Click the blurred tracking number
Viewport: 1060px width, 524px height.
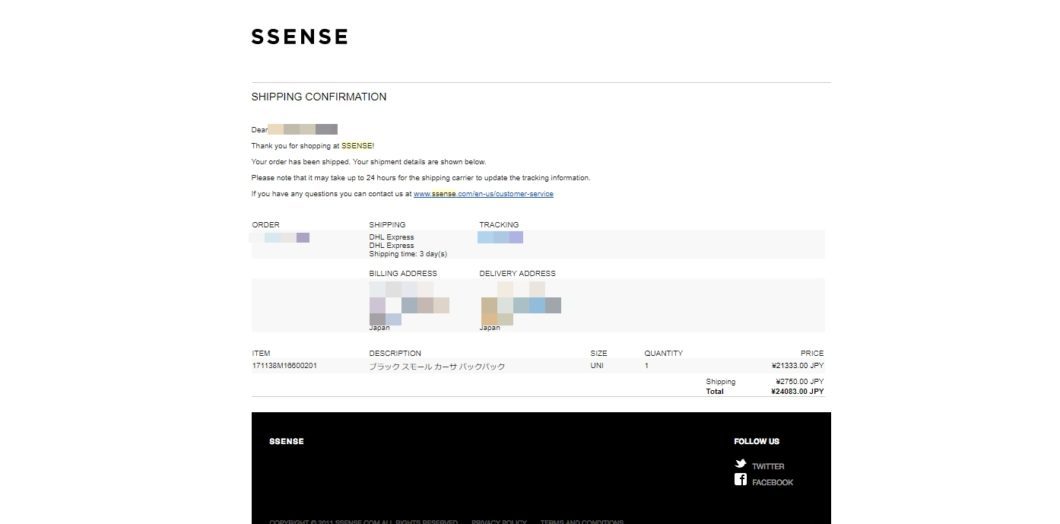pos(500,237)
